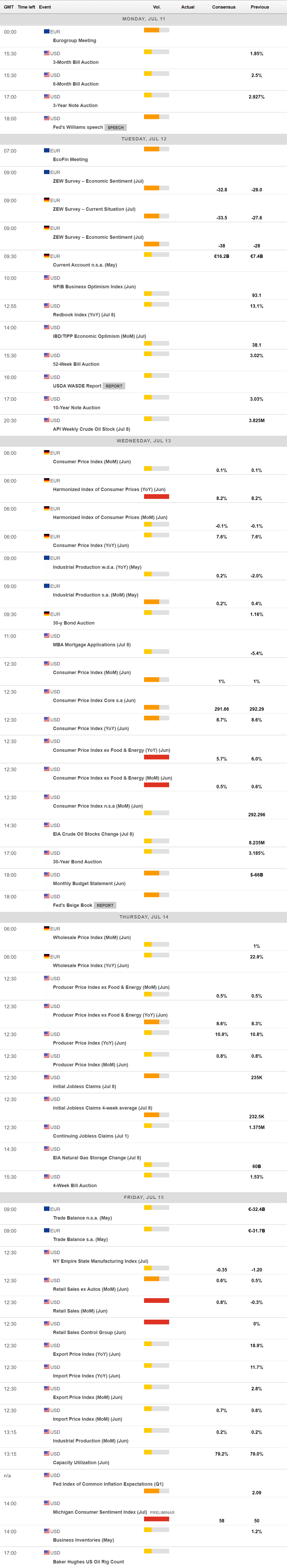Click the US flag next to 3-Month Bill Auction
This screenshot has height=1568, width=287.
(47, 53)
